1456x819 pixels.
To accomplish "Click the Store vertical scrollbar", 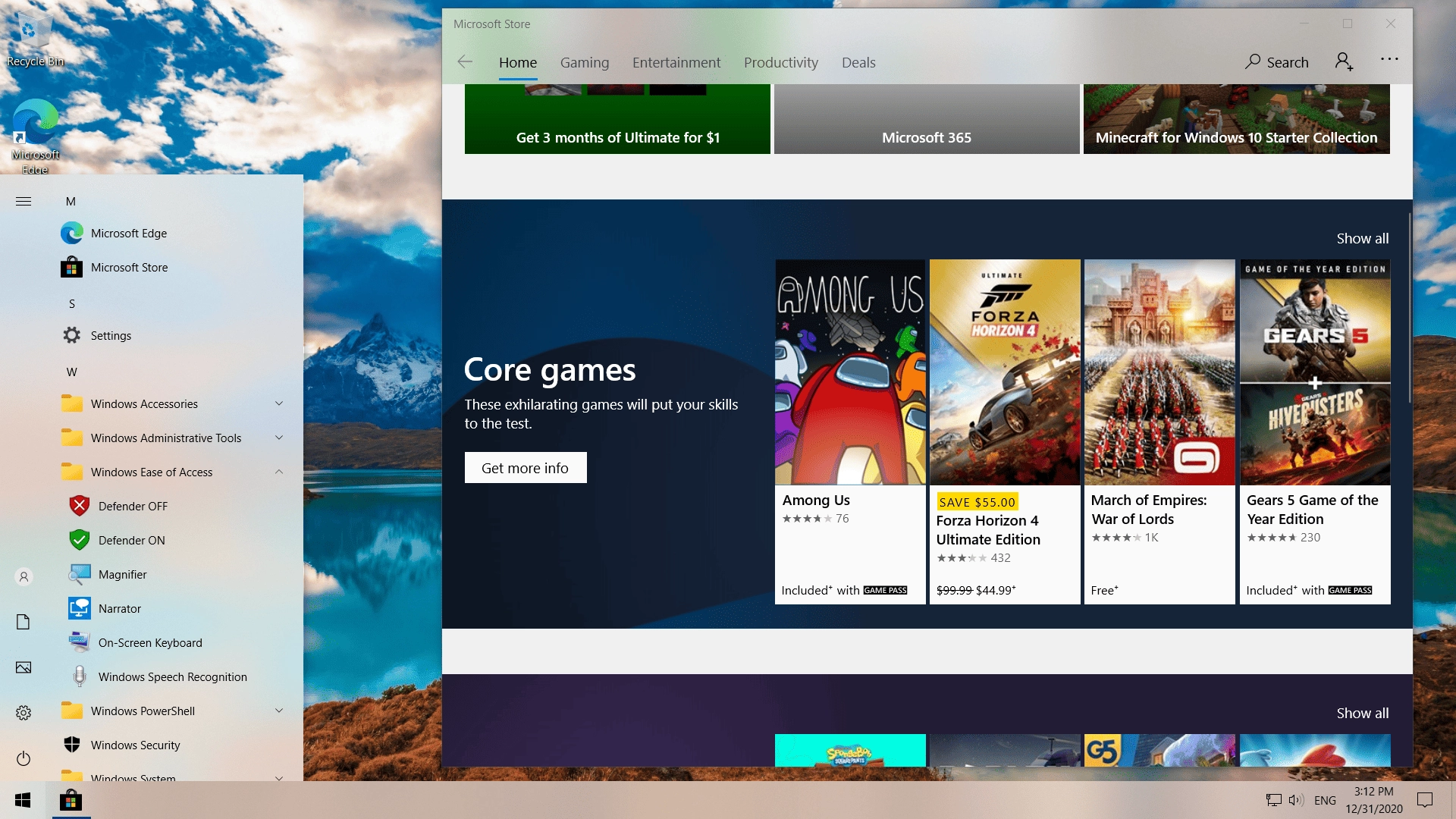I will (x=1410, y=307).
